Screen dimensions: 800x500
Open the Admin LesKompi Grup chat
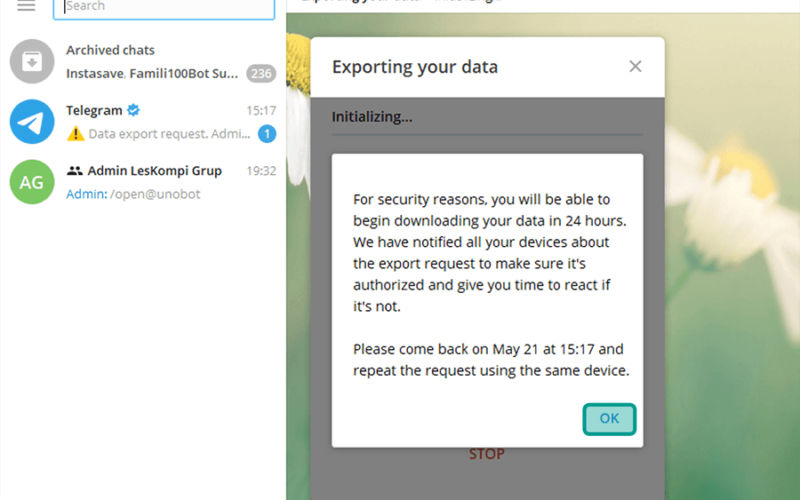[x=143, y=182]
